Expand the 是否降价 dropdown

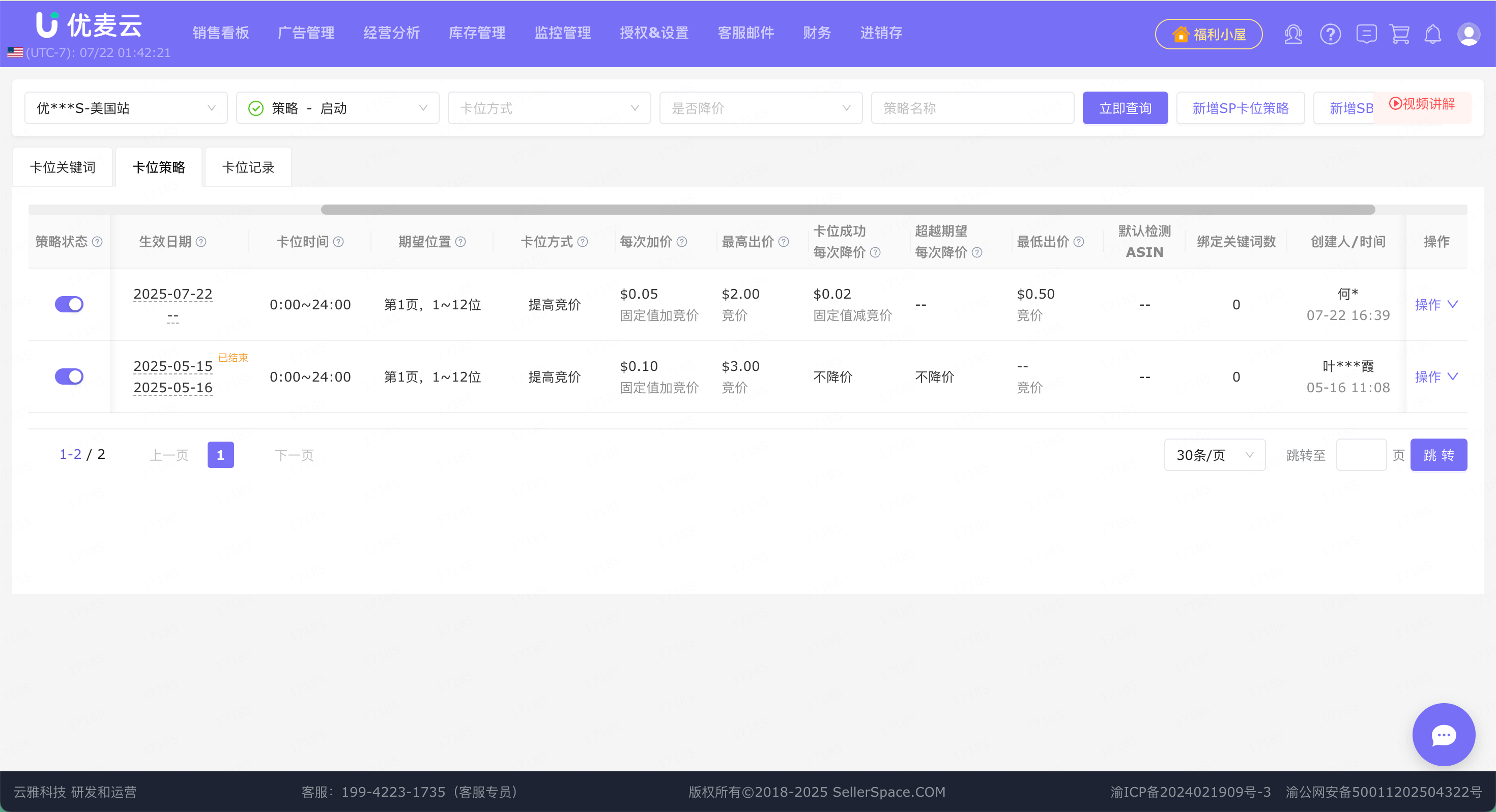tap(761, 107)
